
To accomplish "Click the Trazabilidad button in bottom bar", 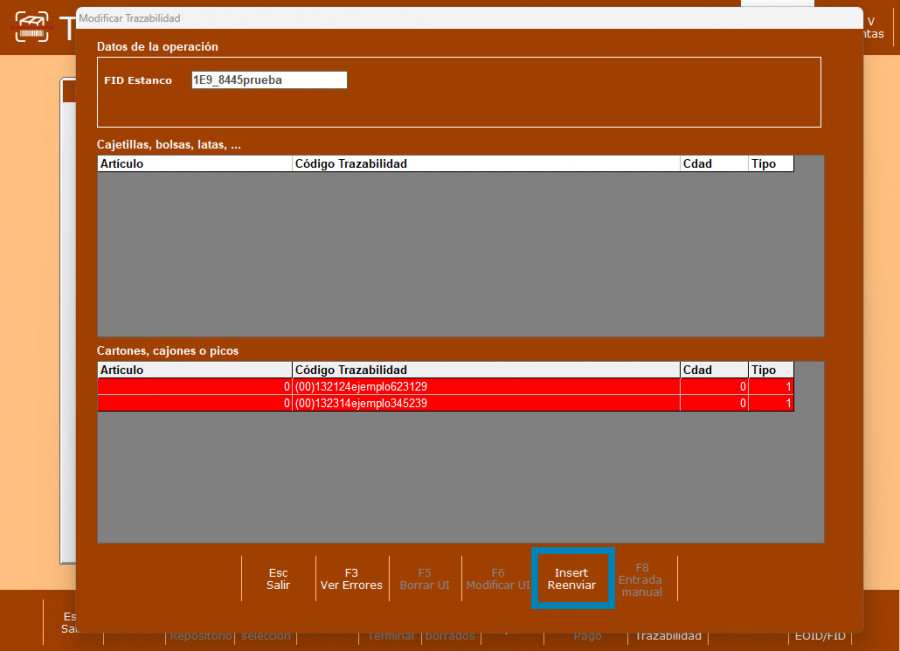I will (x=668, y=637).
